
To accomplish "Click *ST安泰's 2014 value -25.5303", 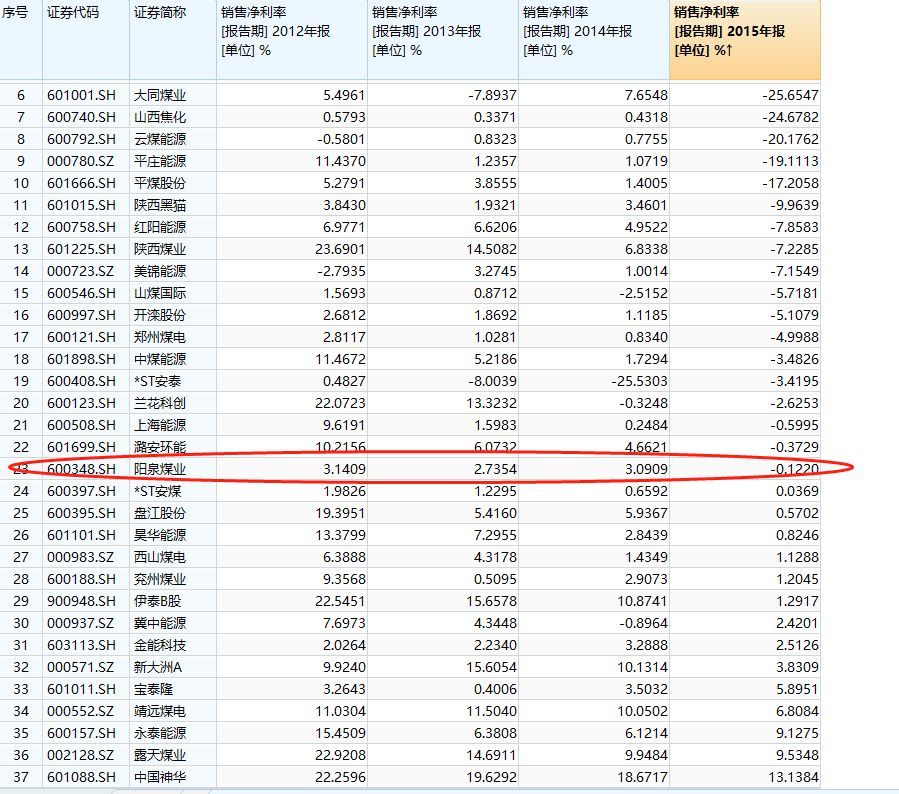I will click(x=641, y=380).
